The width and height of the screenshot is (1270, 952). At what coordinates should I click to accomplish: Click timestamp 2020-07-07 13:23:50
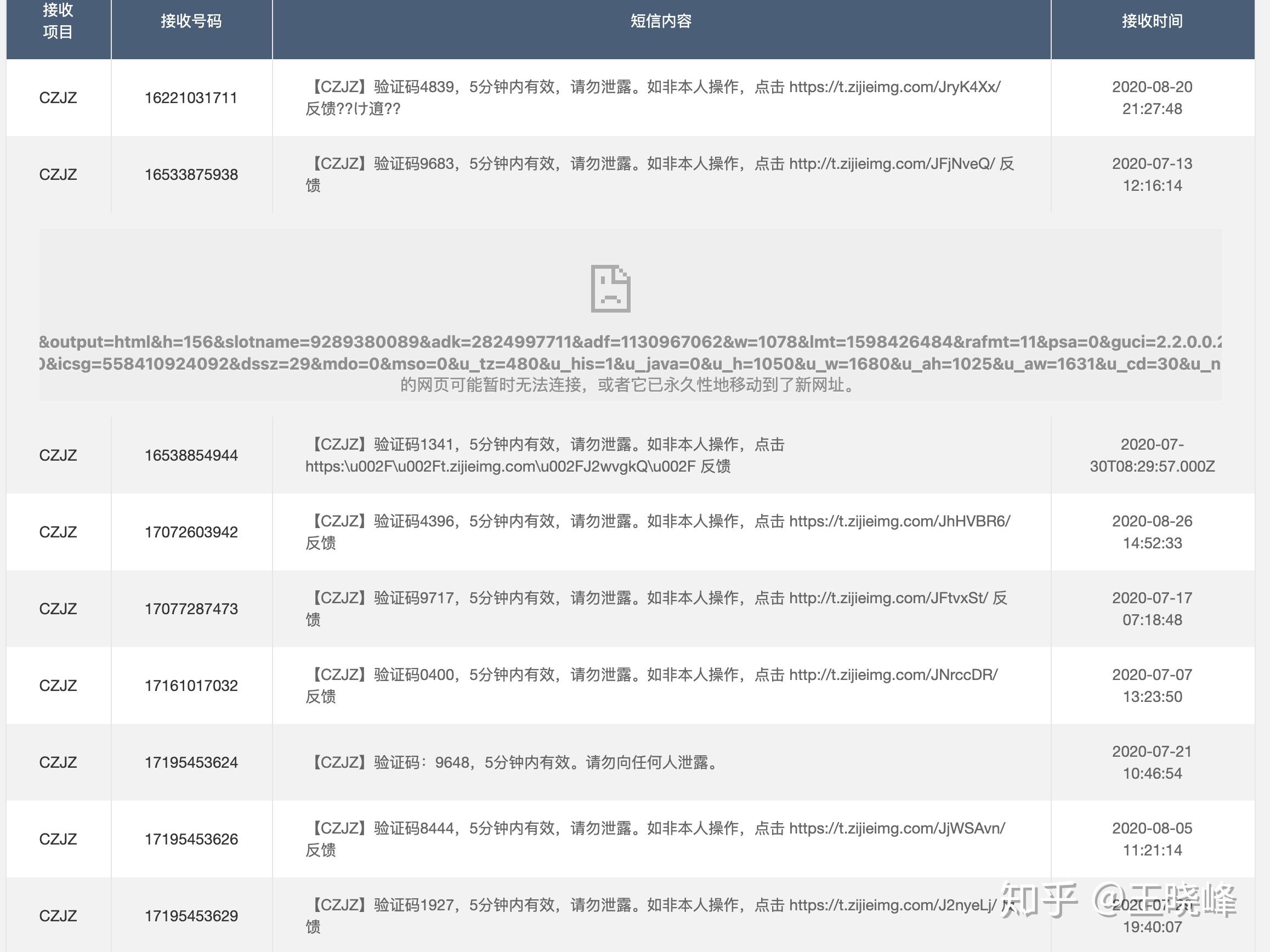pyautogui.click(x=1152, y=685)
